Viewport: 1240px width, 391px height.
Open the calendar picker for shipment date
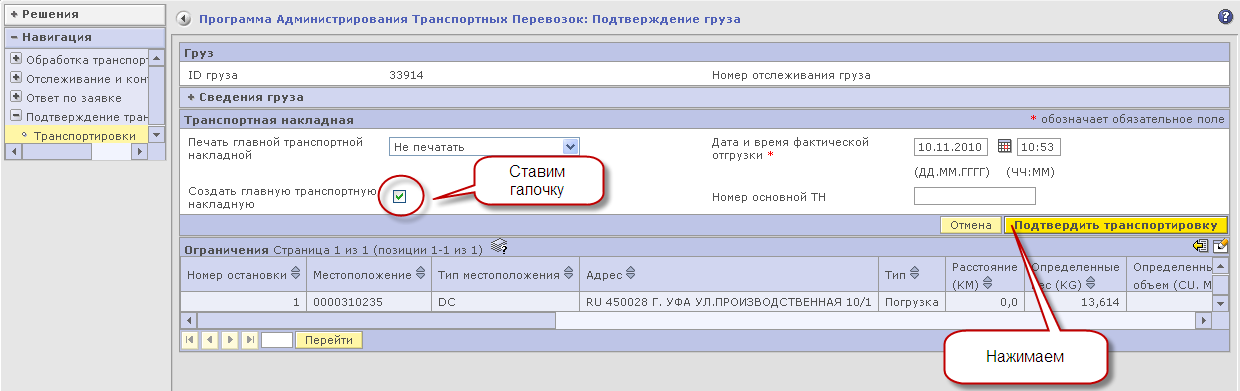[1005, 146]
